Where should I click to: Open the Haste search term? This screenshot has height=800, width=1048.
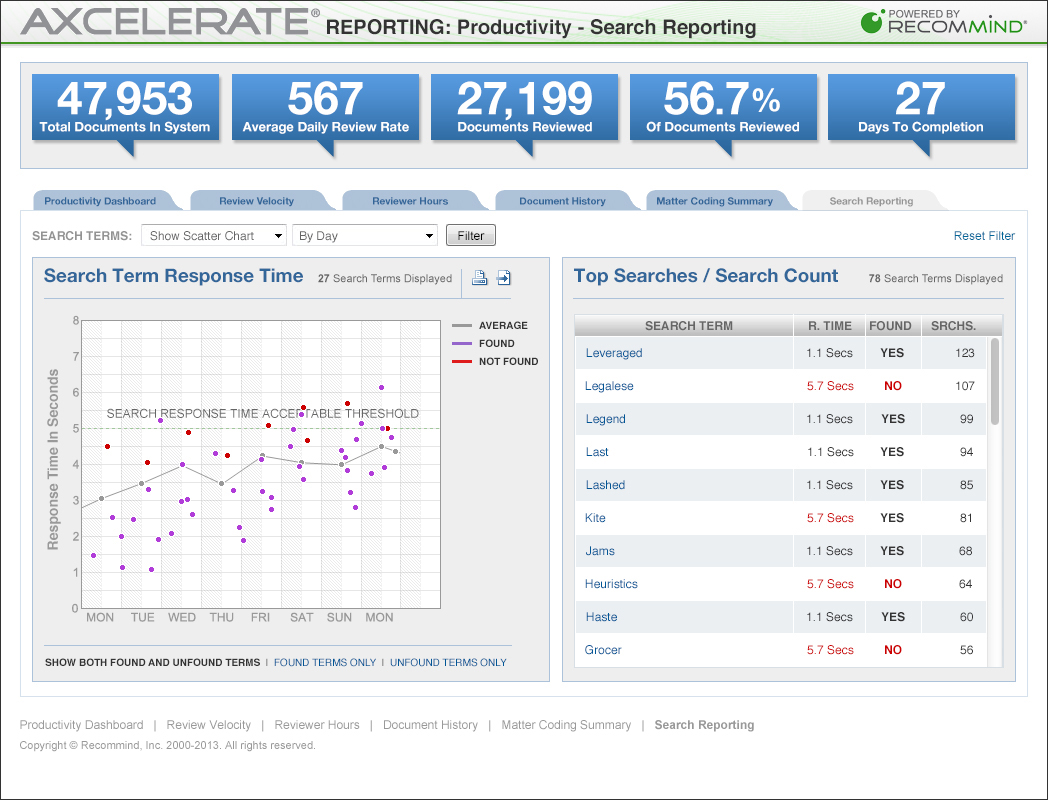click(x=601, y=617)
